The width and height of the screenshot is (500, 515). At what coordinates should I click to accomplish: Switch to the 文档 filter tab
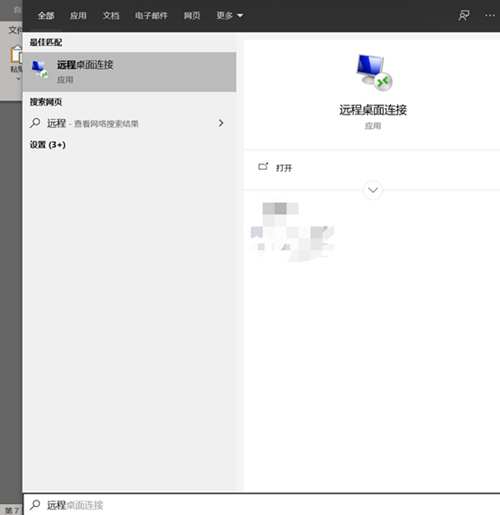(111, 15)
